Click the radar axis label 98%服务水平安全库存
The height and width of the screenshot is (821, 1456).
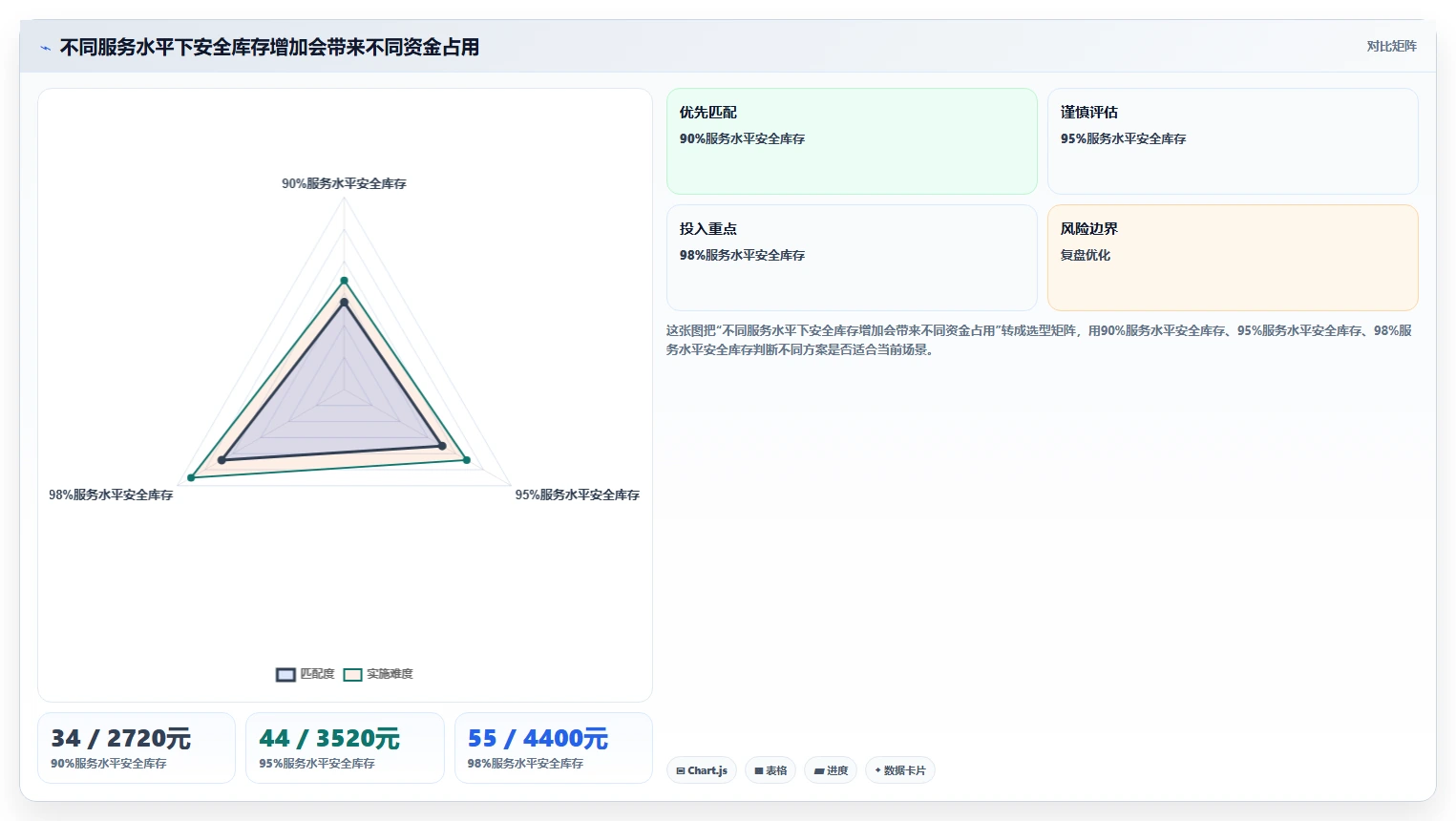coord(111,495)
